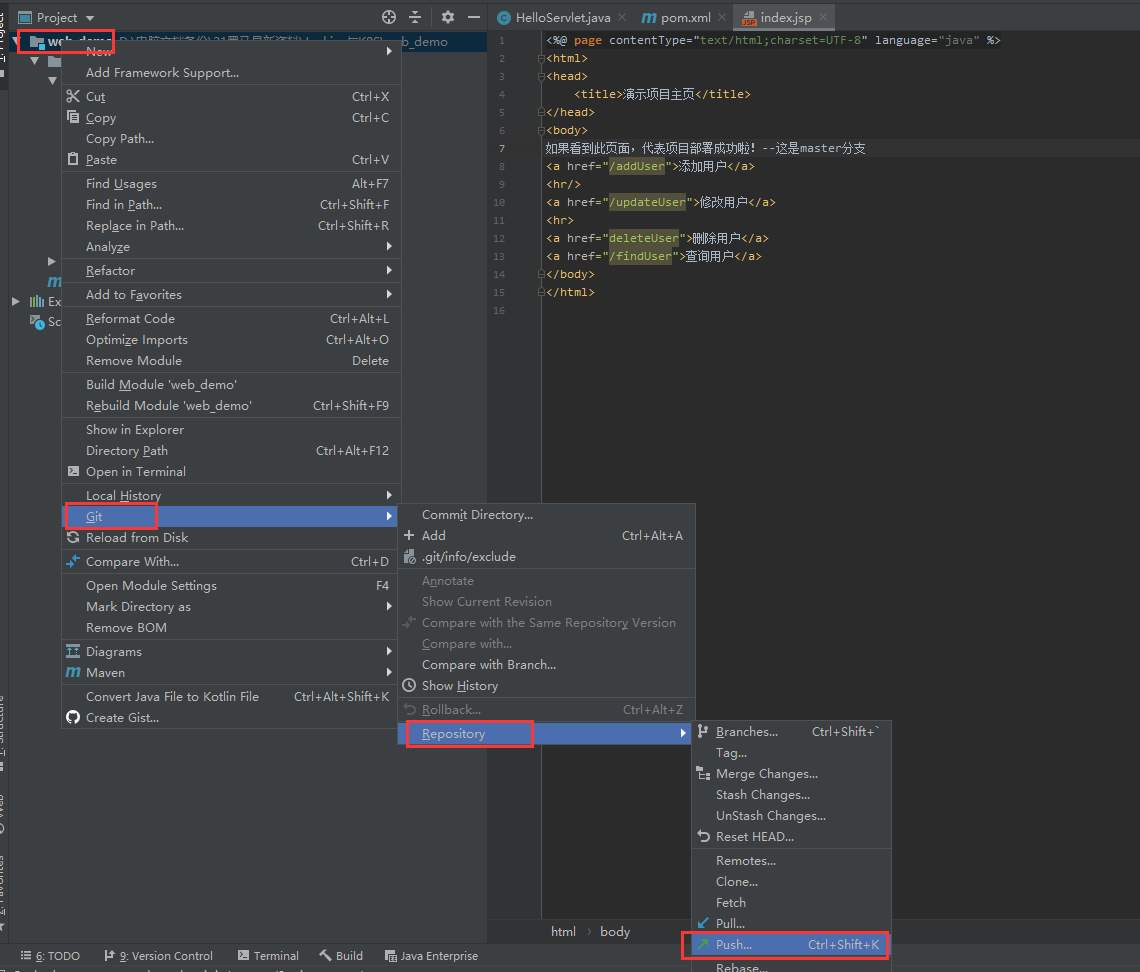Click the html breadcrumb in editor
The image size is (1140, 972).
click(x=563, y=931)
